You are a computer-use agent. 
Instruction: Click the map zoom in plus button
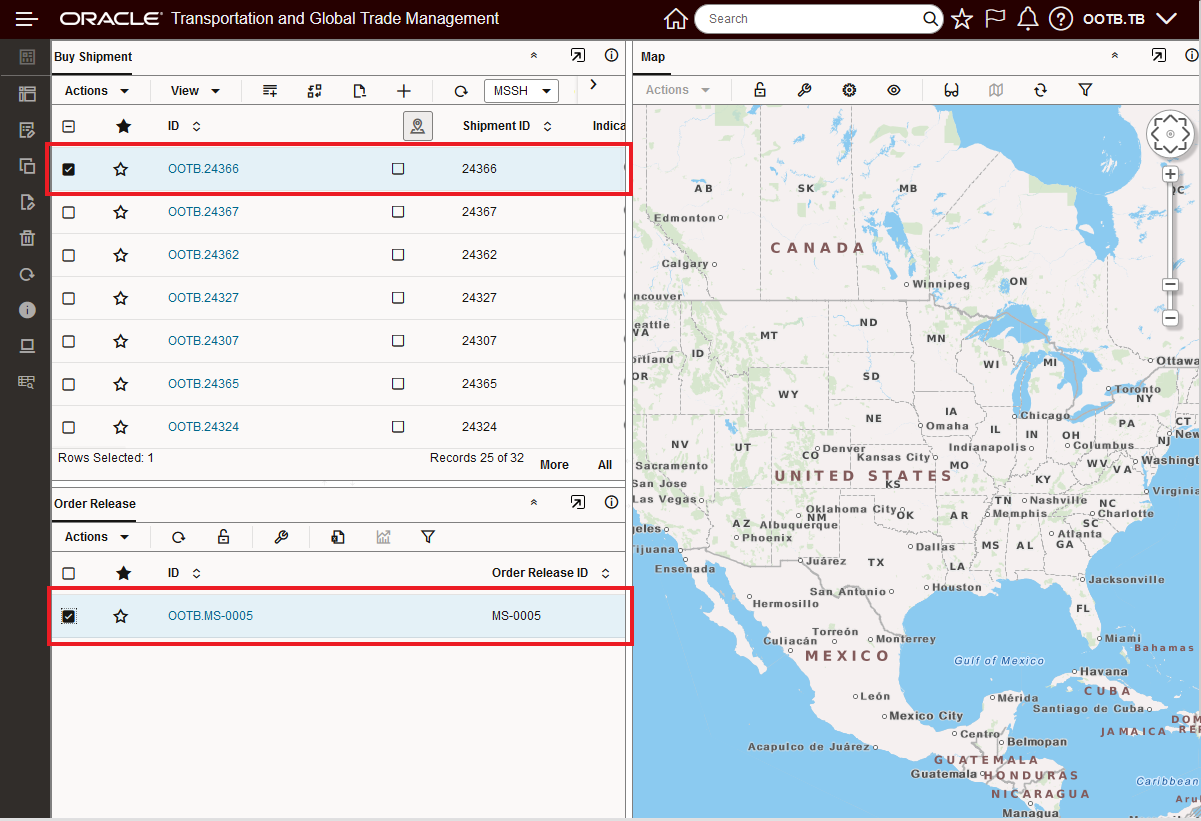(x=1170, y=174)
